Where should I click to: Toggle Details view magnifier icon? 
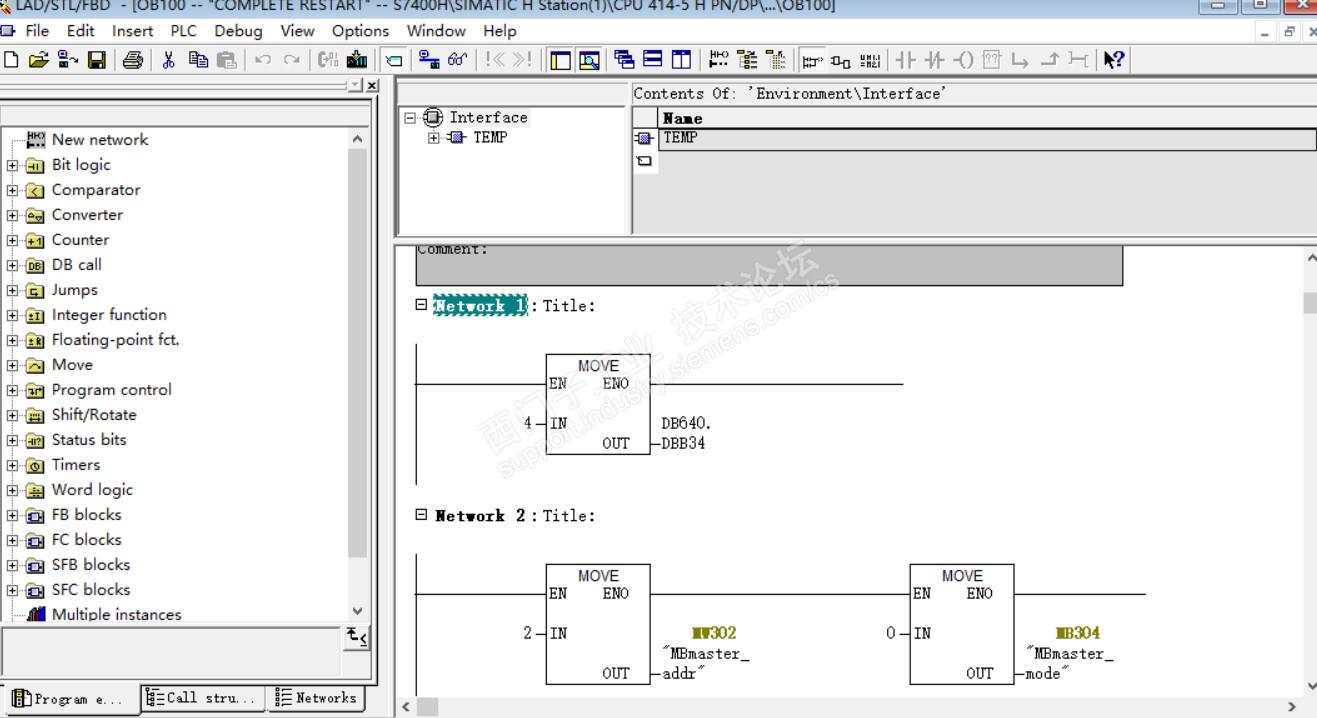589,60
